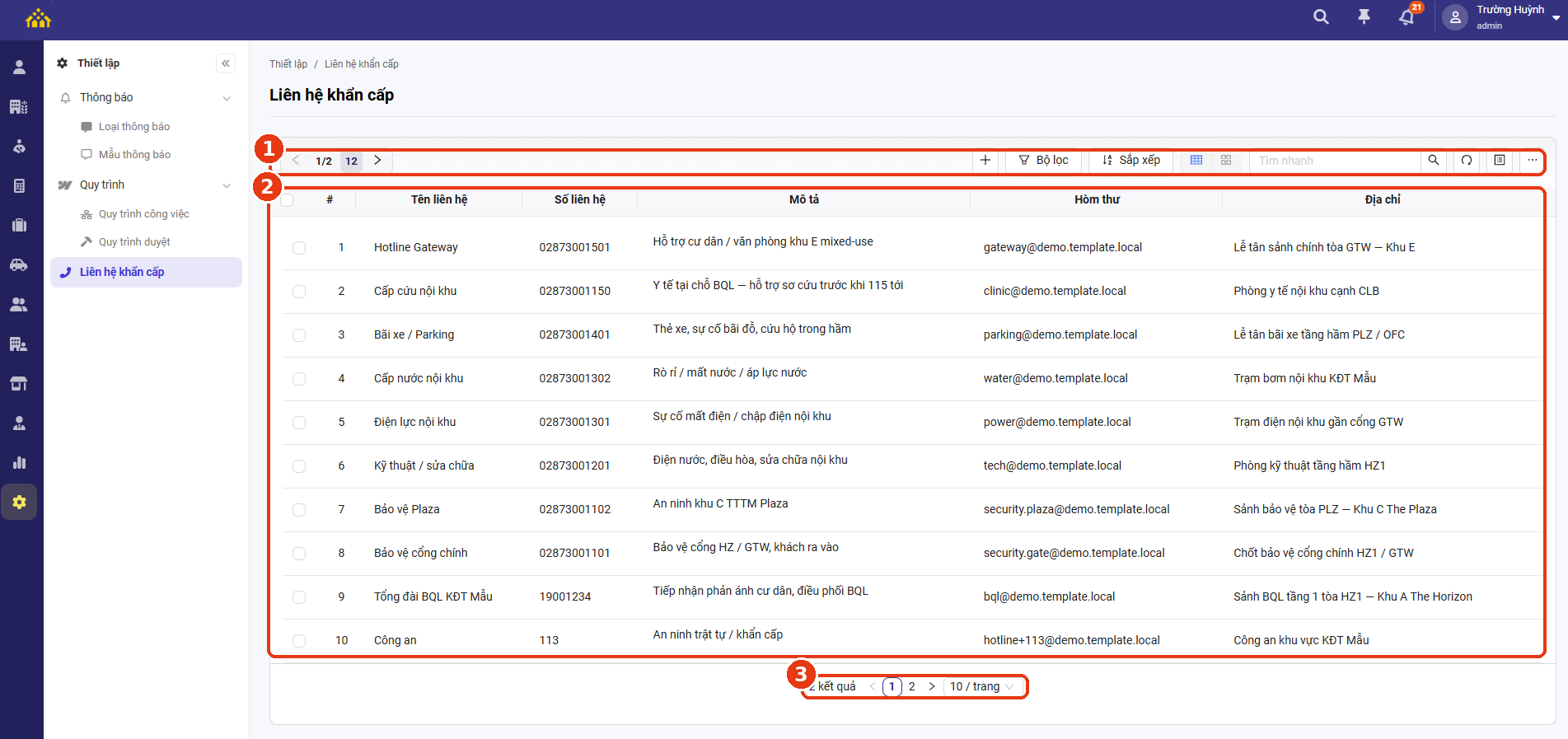
Task: Open the people group icon in left rail
Action: pos(19,304)
